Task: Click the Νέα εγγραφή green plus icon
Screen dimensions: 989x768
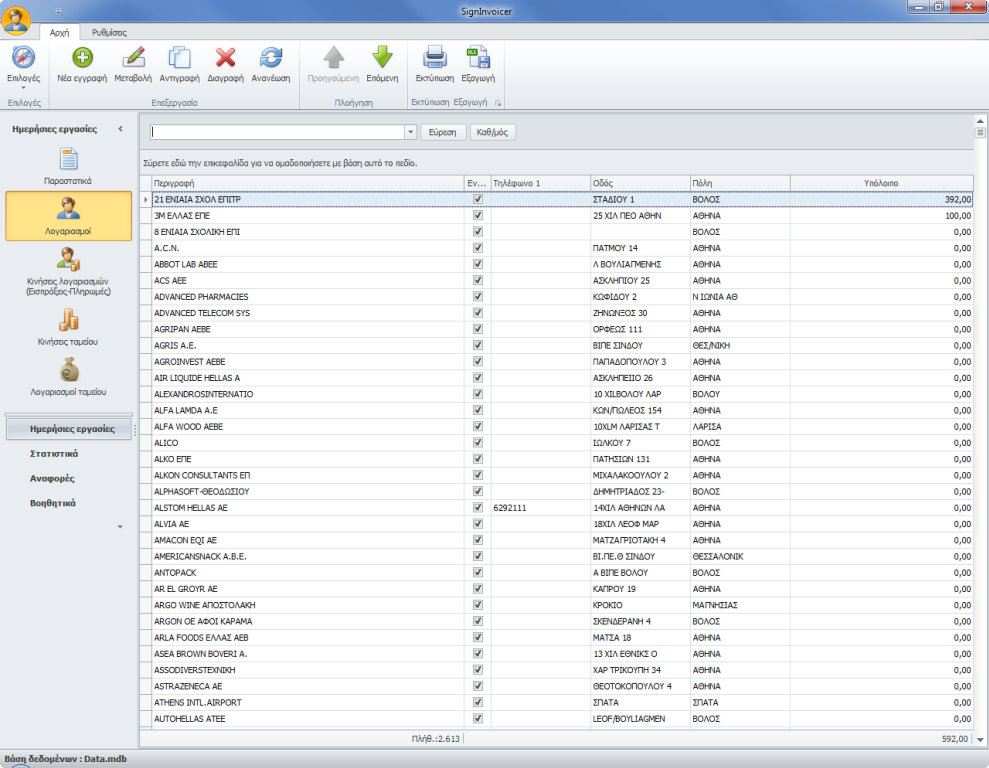Action: tap(82, 58)
